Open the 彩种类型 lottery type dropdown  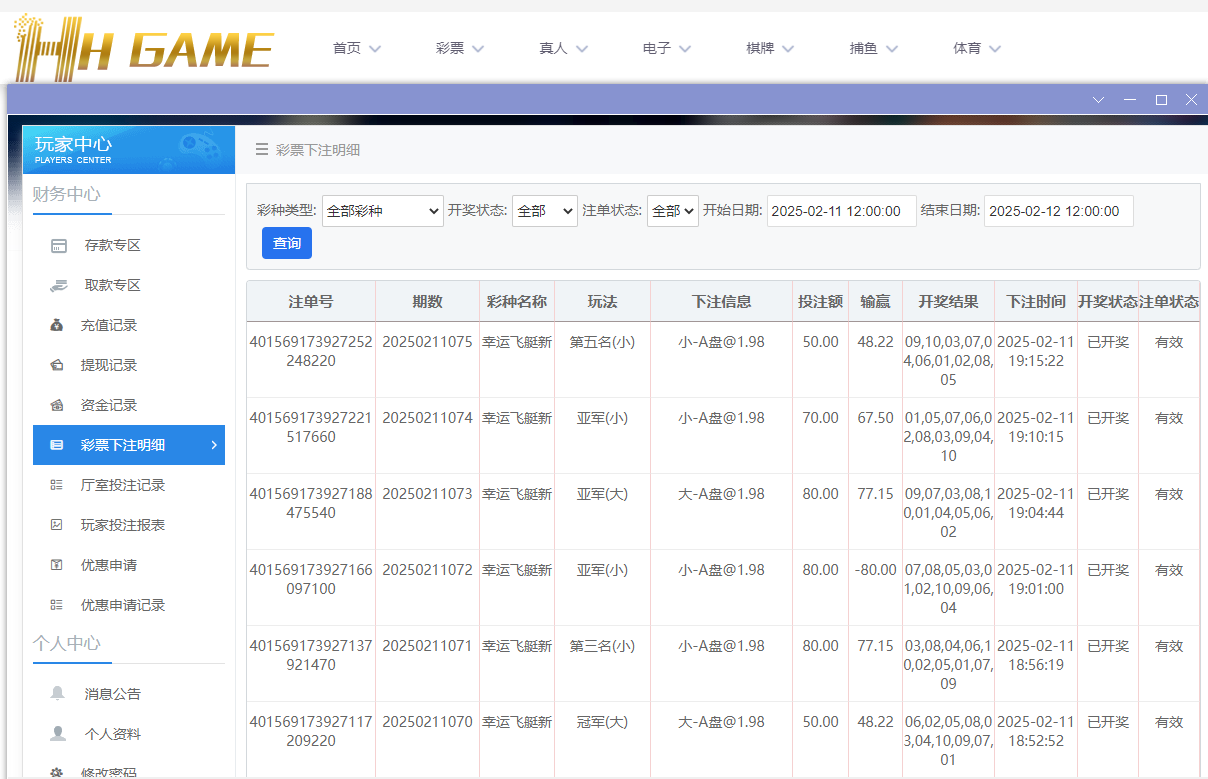[x=382, y=211]
